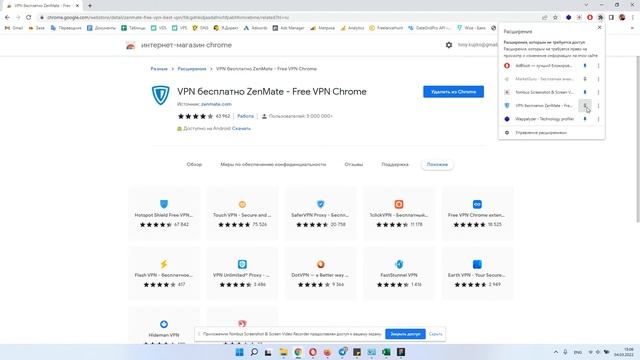The width and height of the screenshot is (640, 360).
Task: Click Hide link in sharing notification
Action: pos(436,334)
